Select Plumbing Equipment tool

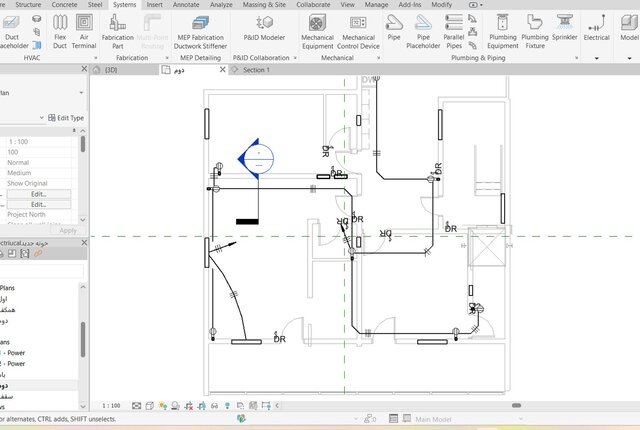(x=503, y=32)
